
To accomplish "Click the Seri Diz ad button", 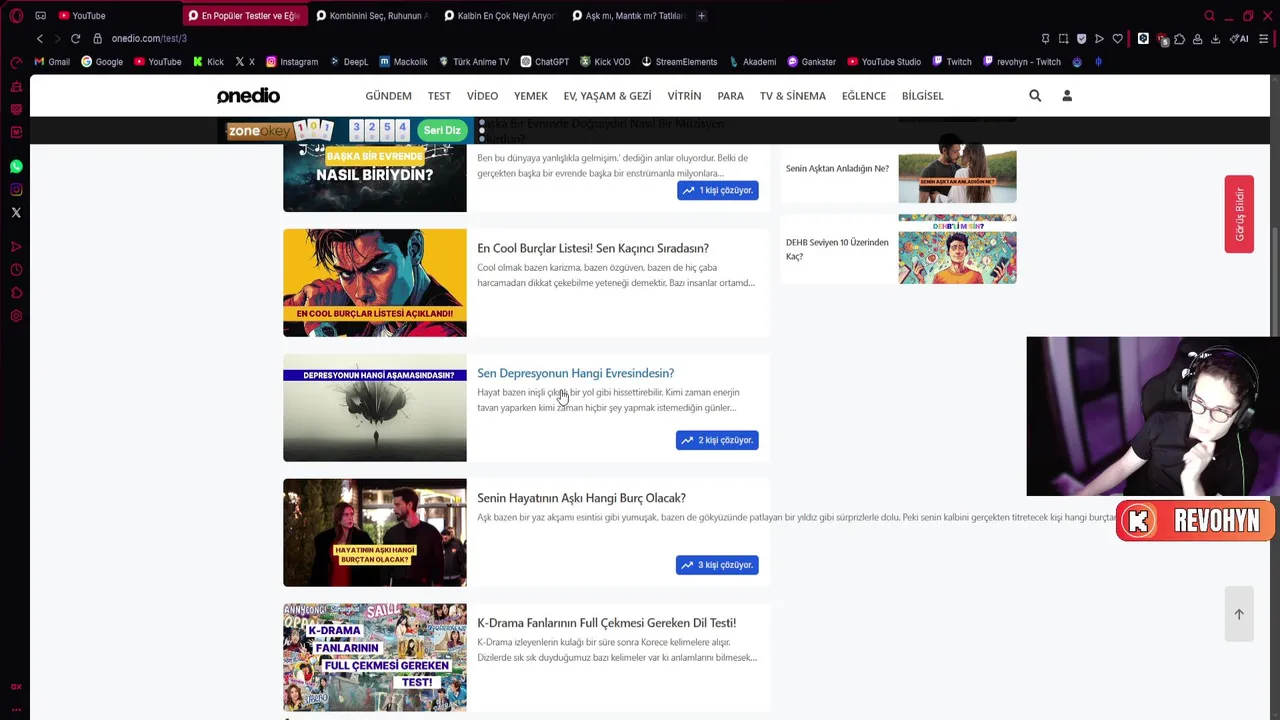I will click(x=442, y=130).
